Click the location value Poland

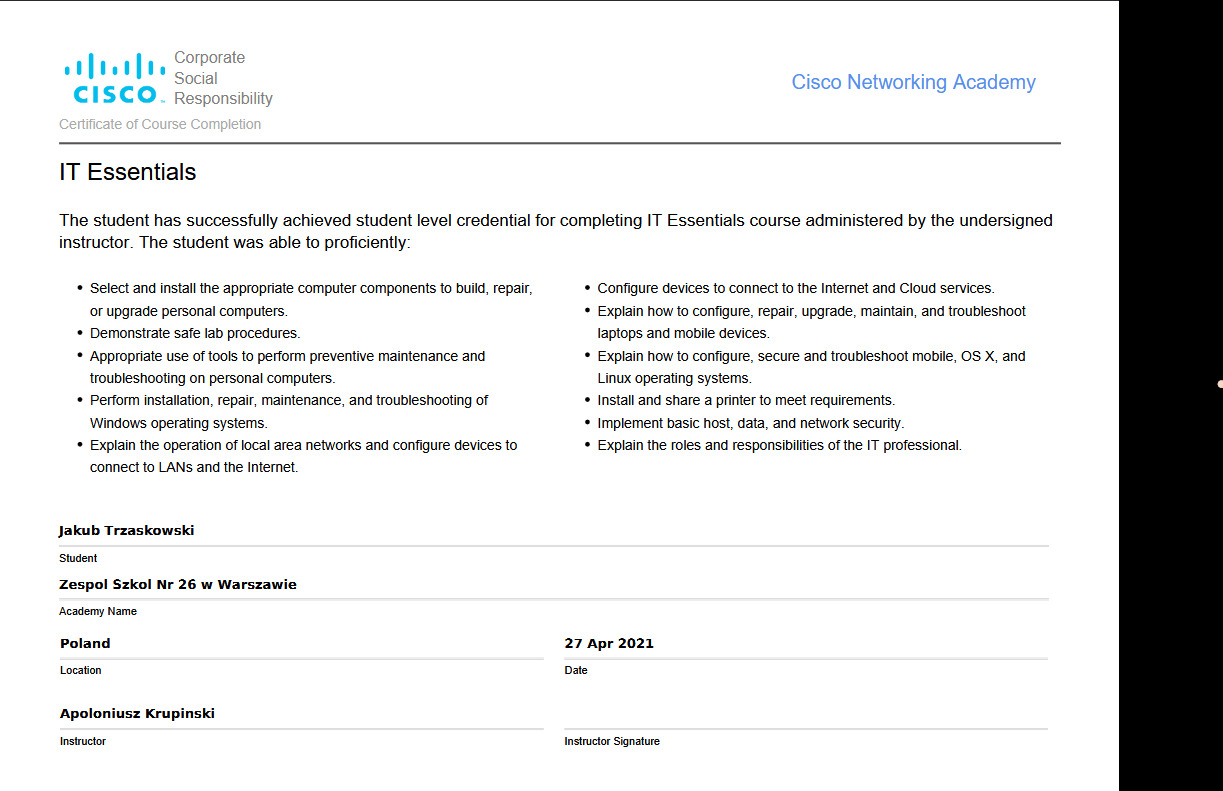tap(85, 644)
